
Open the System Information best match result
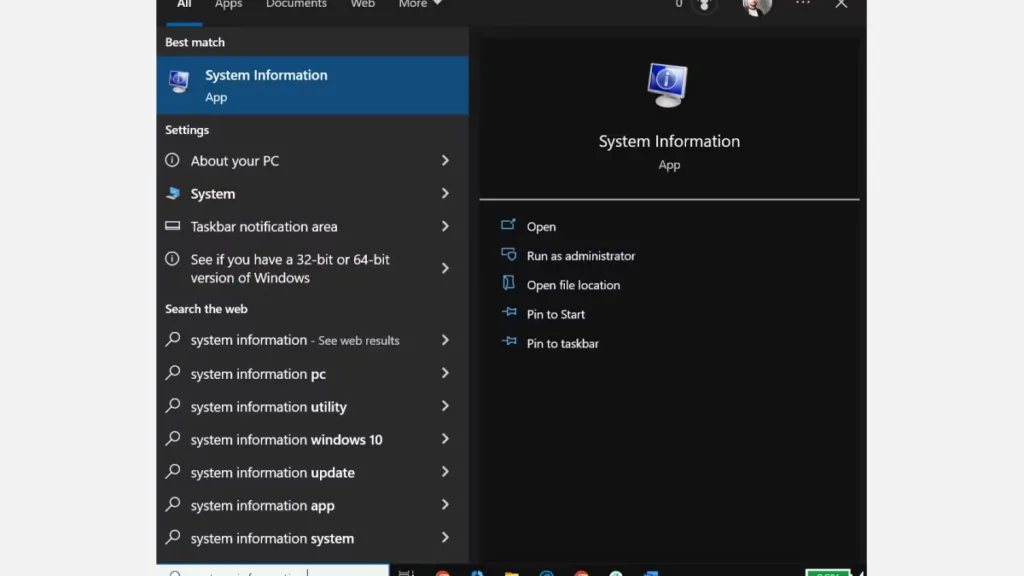coord(312,86)
